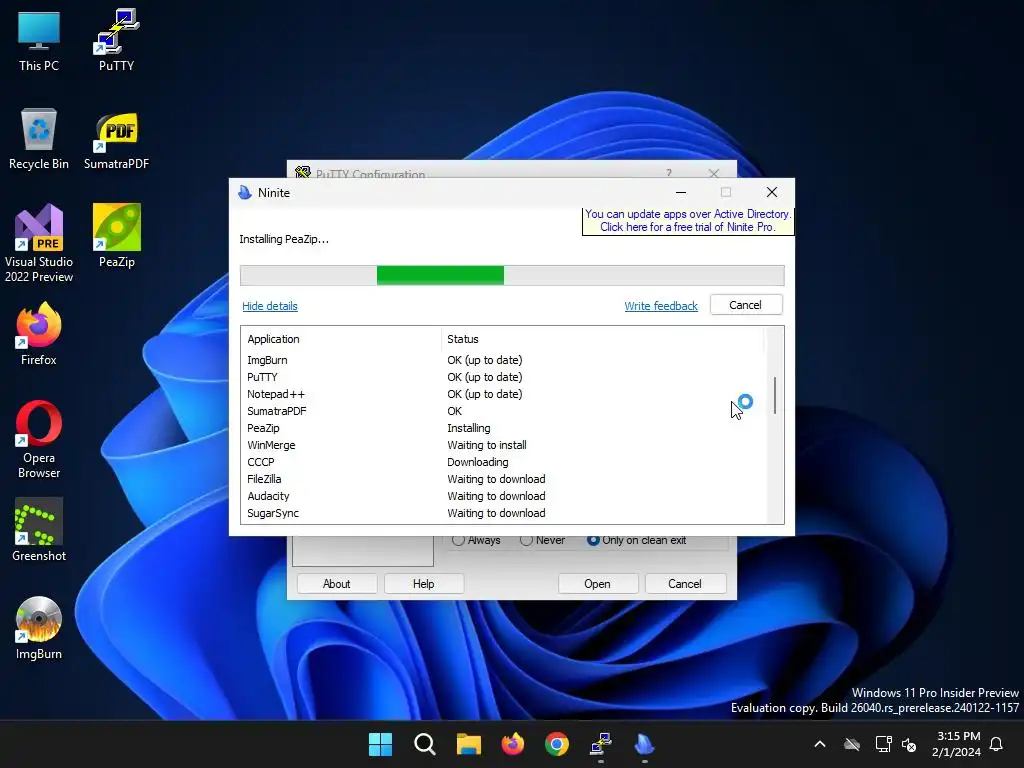Click the PuTTY Configuration title icon
This screenshot has height=768, width=1024.
[x=302, y=172]
